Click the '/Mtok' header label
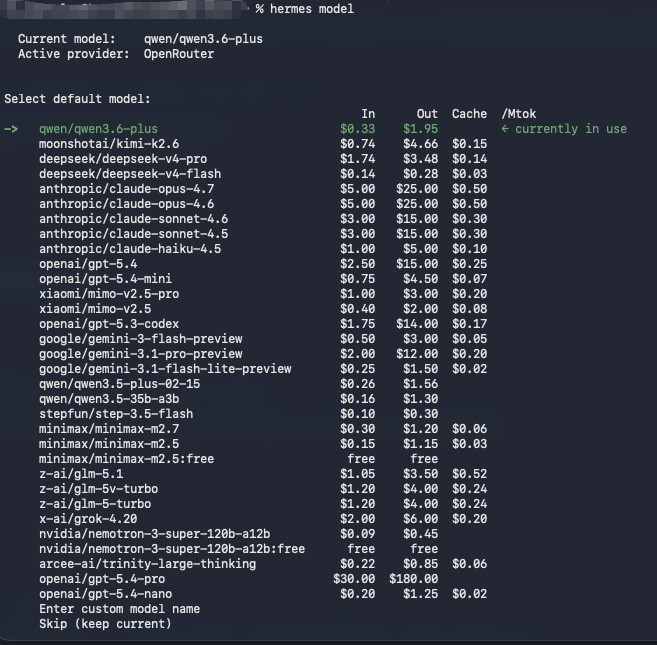Viewport: 657px width, 645px height. [519, 114]
